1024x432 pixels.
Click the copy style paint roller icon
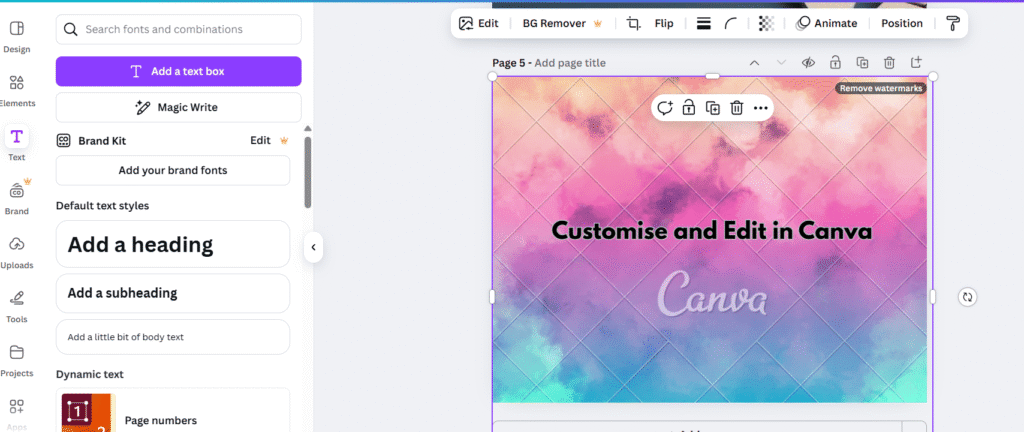coord(953,23)
